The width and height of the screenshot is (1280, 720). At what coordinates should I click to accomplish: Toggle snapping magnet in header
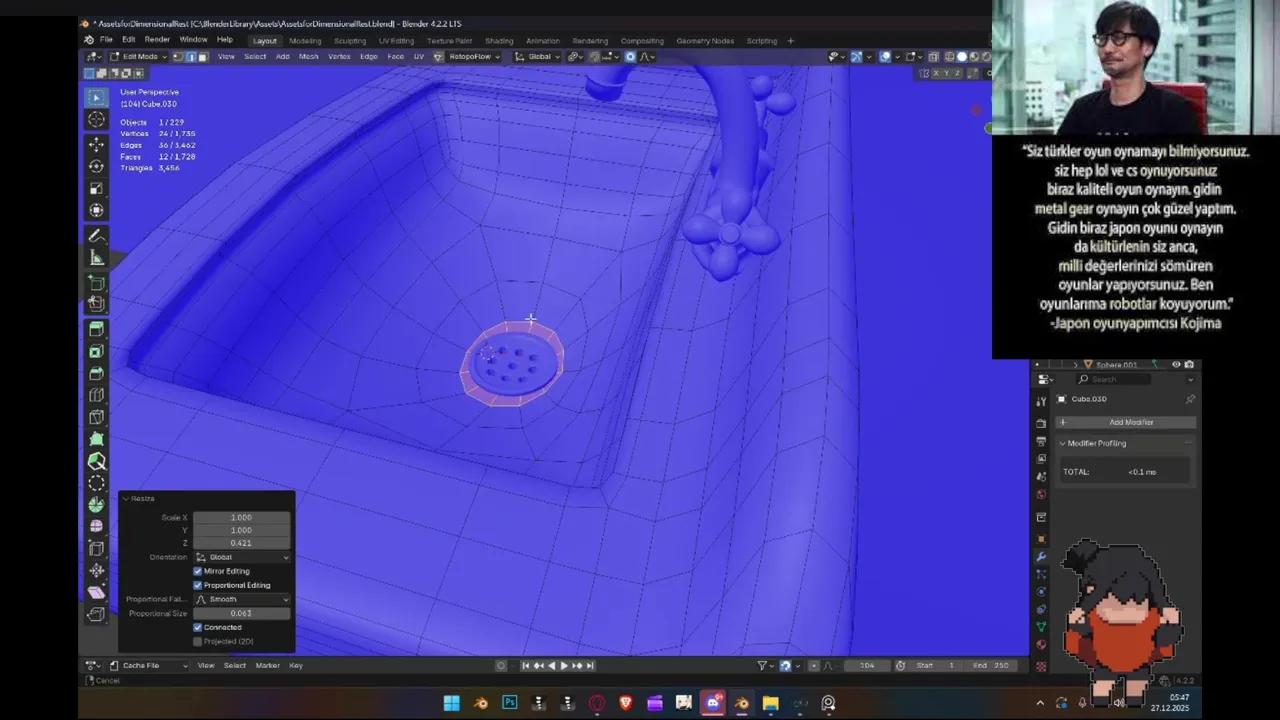click(594, 57)
